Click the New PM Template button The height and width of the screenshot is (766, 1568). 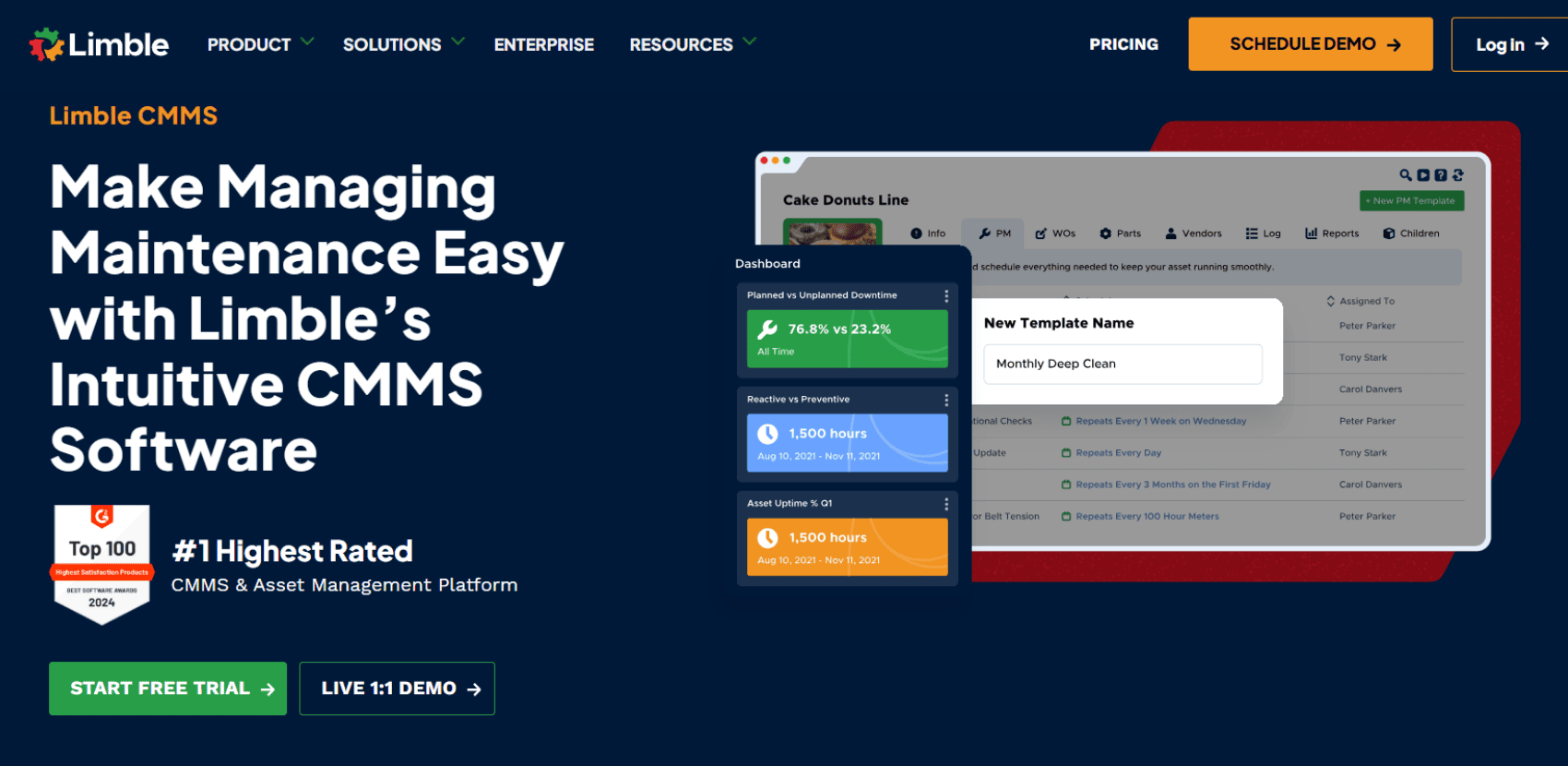click(x=1412, y=200)
